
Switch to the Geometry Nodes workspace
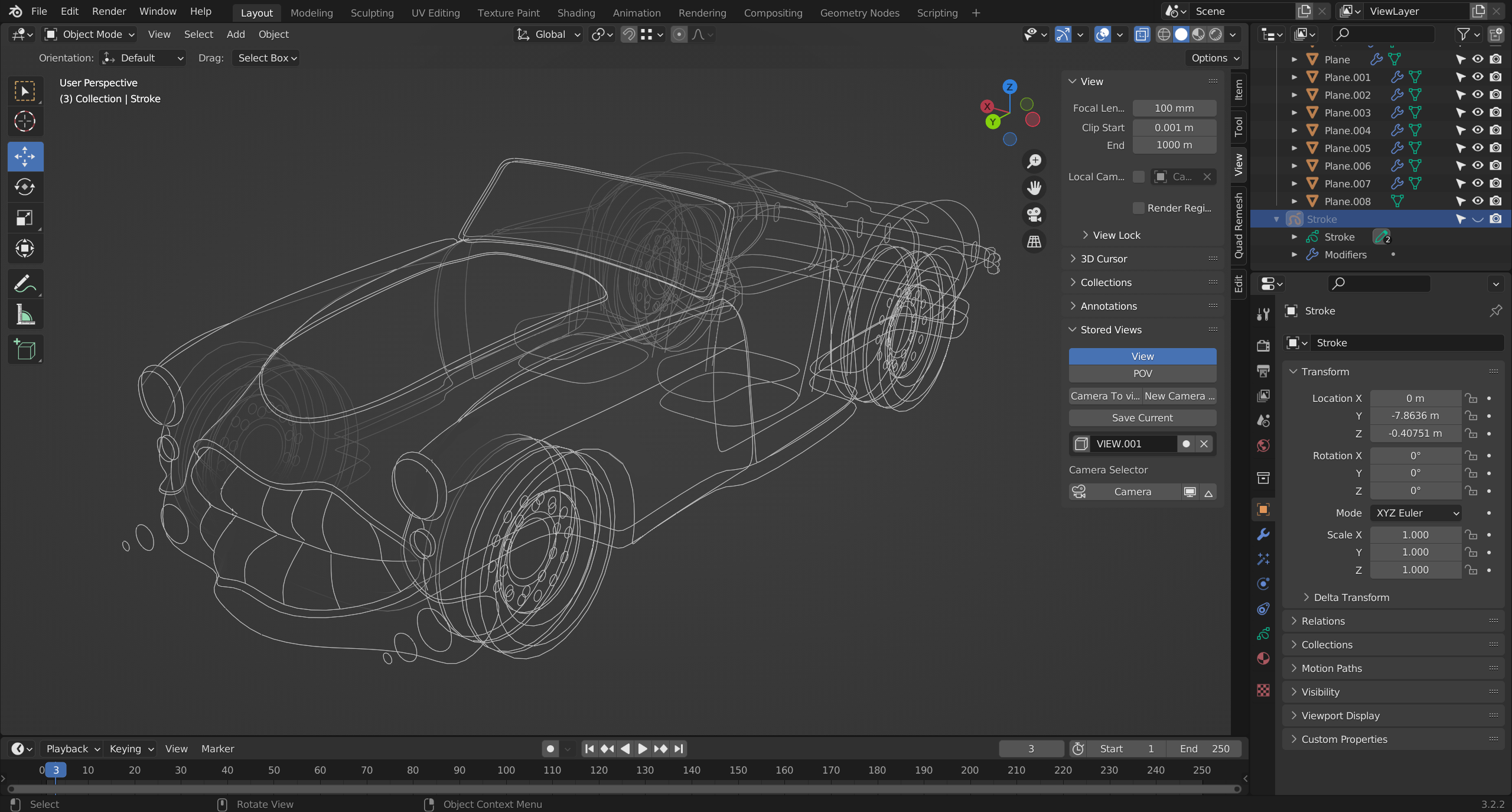point(859,12)
